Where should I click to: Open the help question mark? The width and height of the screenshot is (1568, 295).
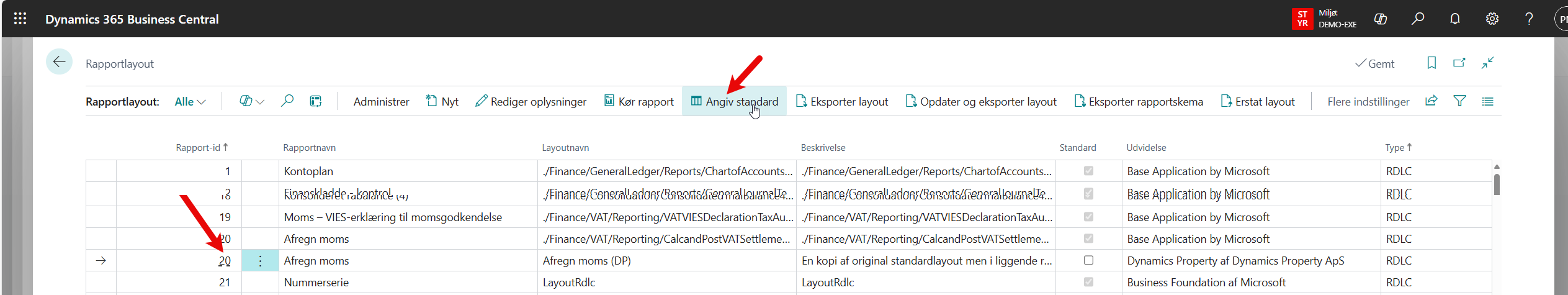1529,19
